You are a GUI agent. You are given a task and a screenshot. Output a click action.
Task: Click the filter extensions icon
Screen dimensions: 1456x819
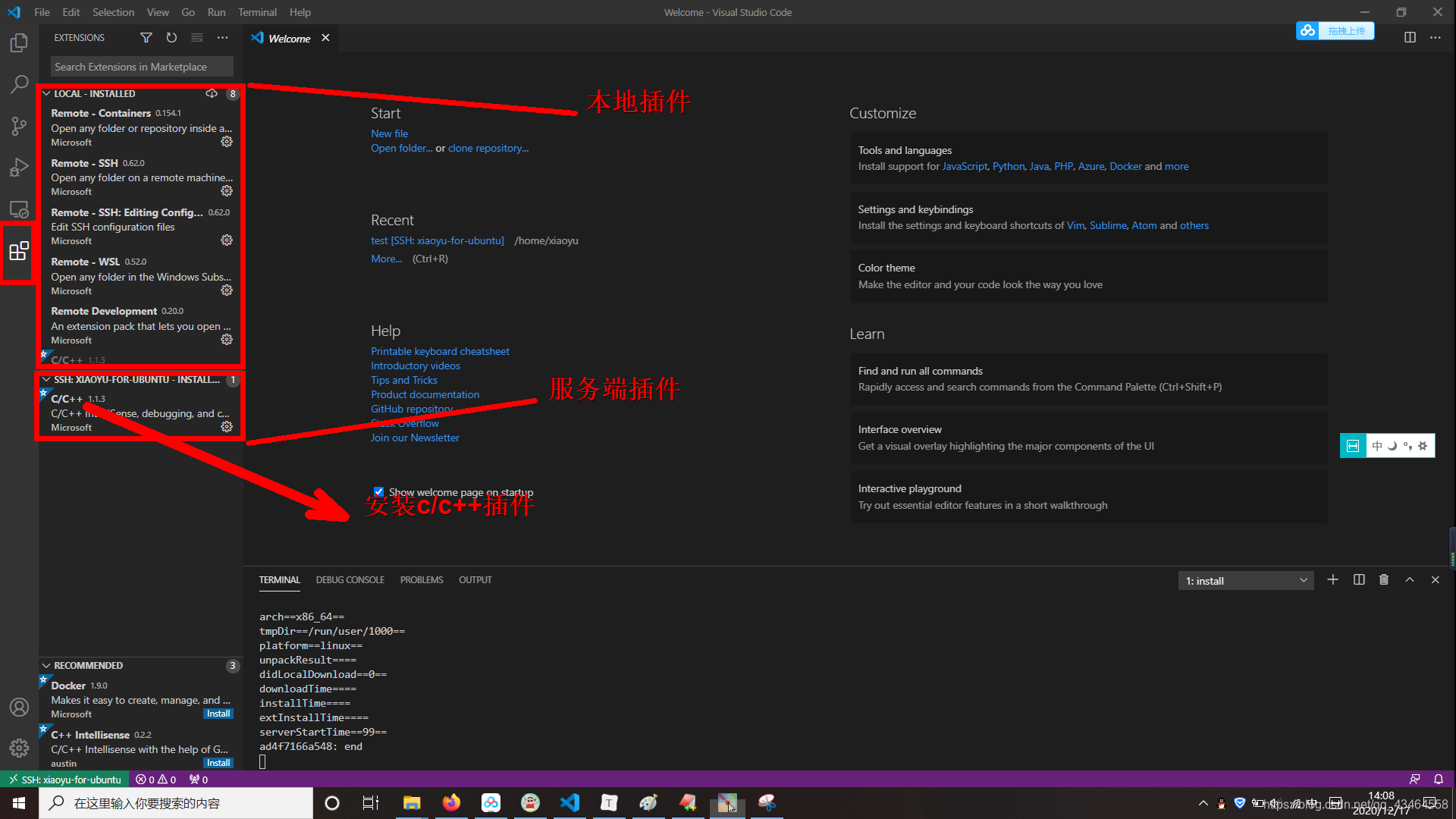(146, 38)
